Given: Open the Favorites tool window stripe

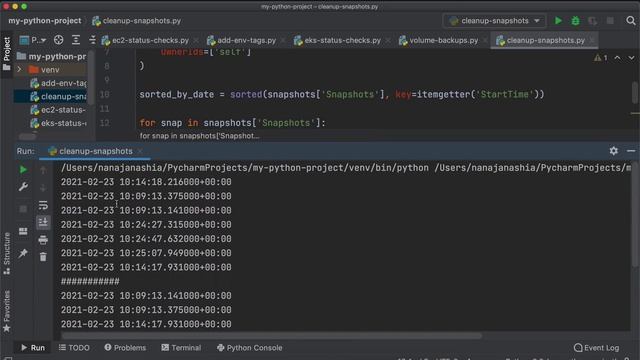Looking at the screenshot, I should (x=7, y=311).
